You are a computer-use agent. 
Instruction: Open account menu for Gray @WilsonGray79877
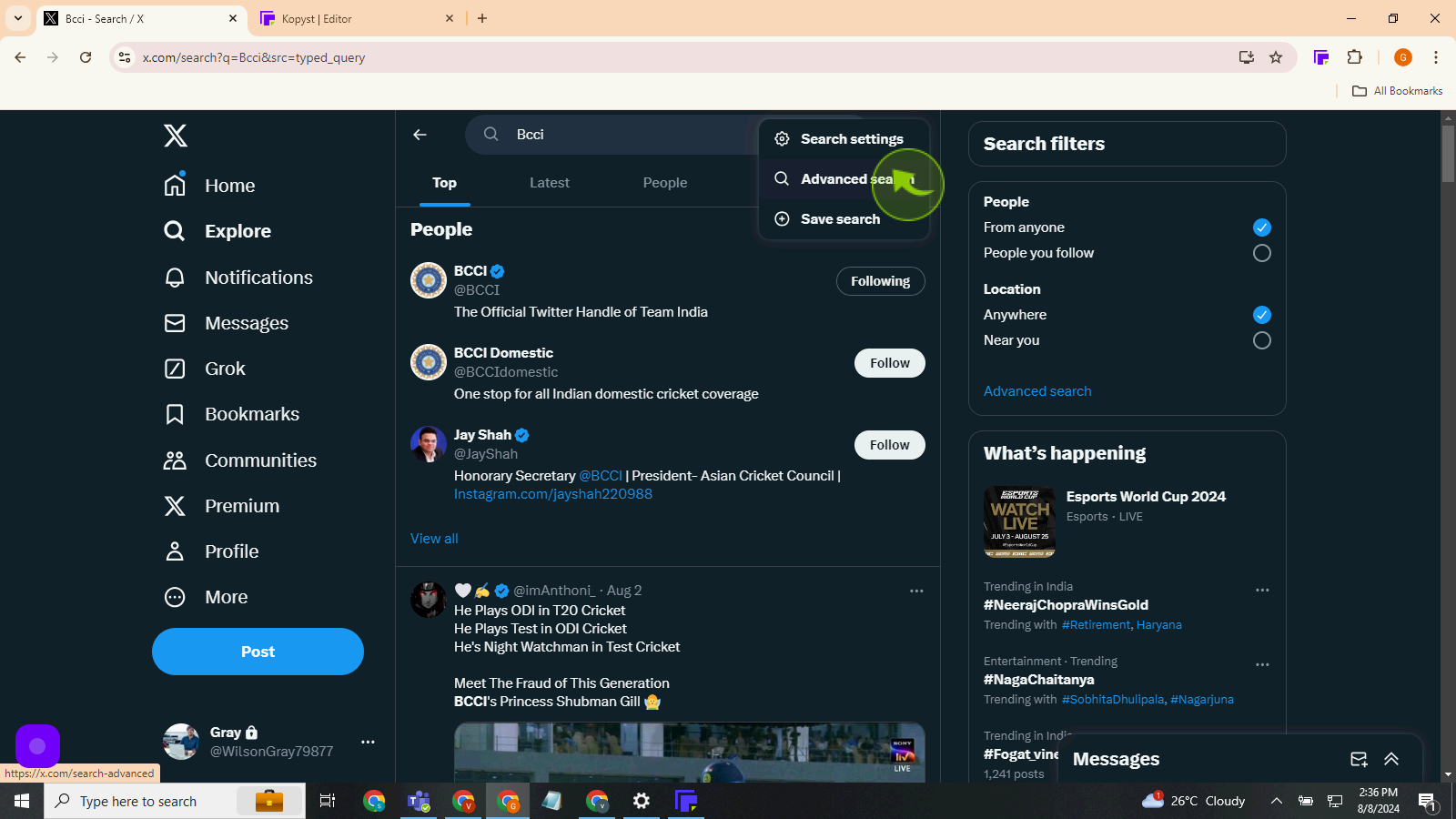coord(368,742)
